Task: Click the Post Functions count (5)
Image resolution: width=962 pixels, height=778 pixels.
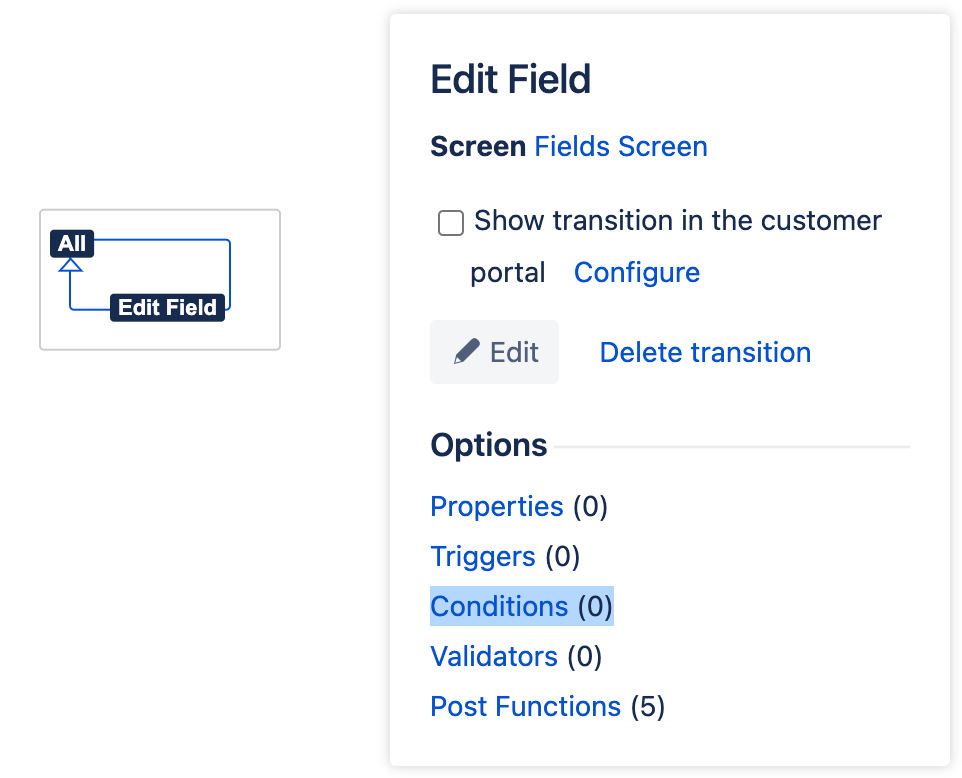Action: point(647,706)
